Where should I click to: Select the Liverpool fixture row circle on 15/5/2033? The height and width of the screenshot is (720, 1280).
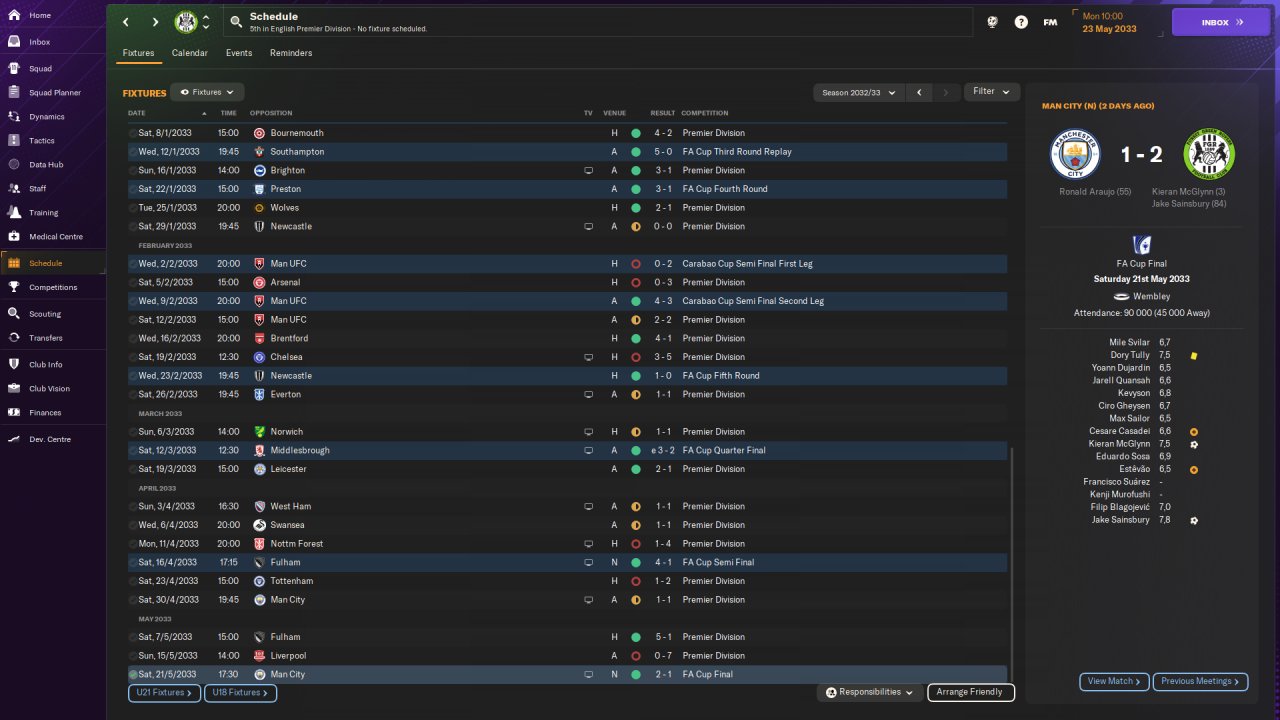point(133,656)
